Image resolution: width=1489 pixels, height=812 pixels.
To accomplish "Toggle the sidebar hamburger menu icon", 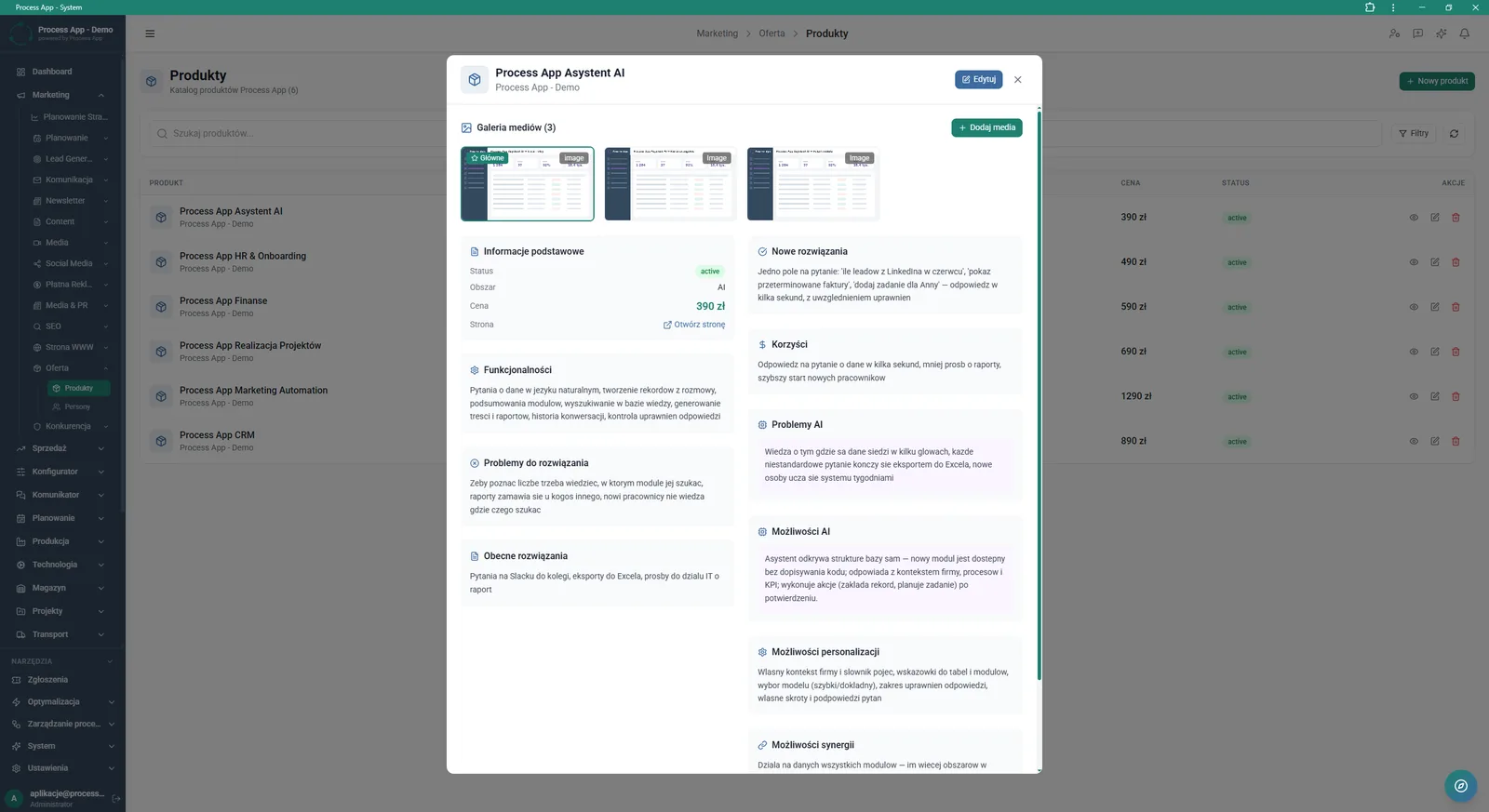I will pyautogui.click(x=150, y=33).
